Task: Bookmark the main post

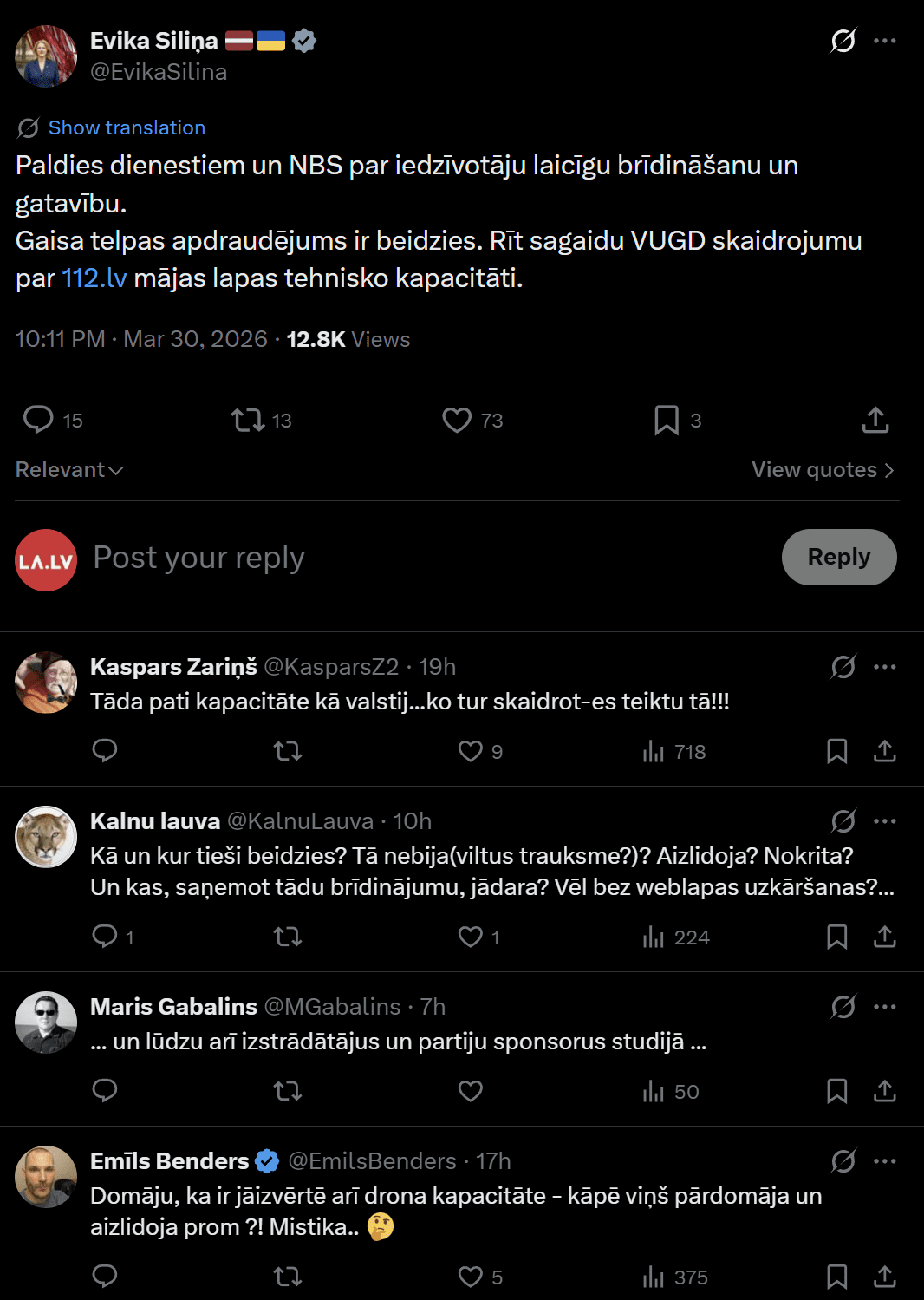Action: point(667,421)
